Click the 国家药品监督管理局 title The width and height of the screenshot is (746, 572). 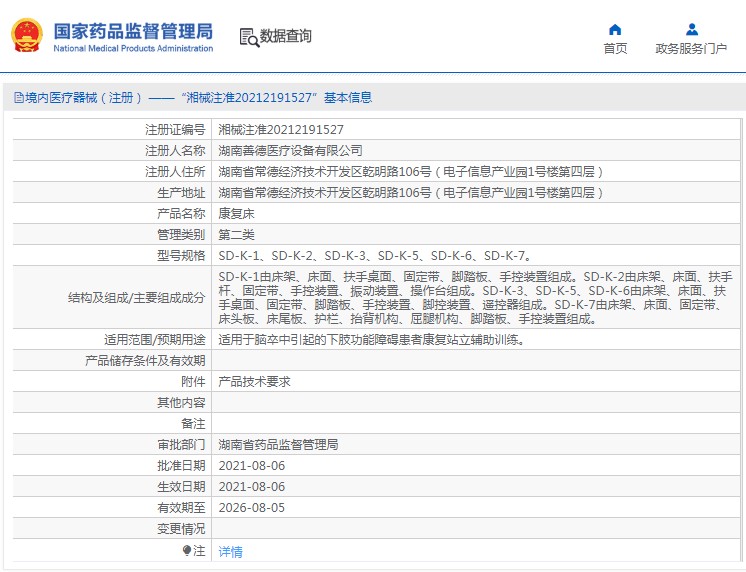133,31
